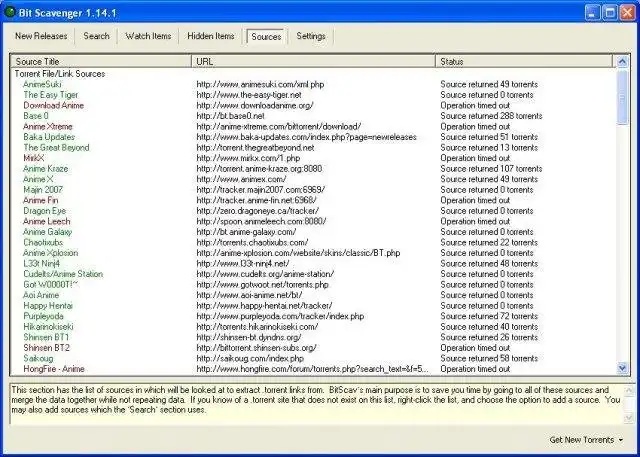Viewport: 640px width, 457px height.
Task: Click the animesuki.com/xml.php URL cell
Action: click(260, 84)
